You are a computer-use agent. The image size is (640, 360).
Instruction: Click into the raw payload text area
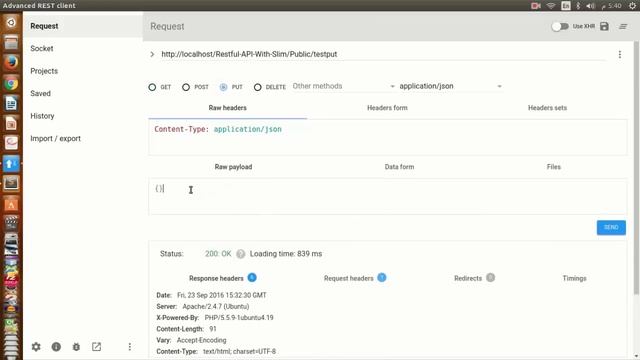pyautogui.click(x=387, y=197)
